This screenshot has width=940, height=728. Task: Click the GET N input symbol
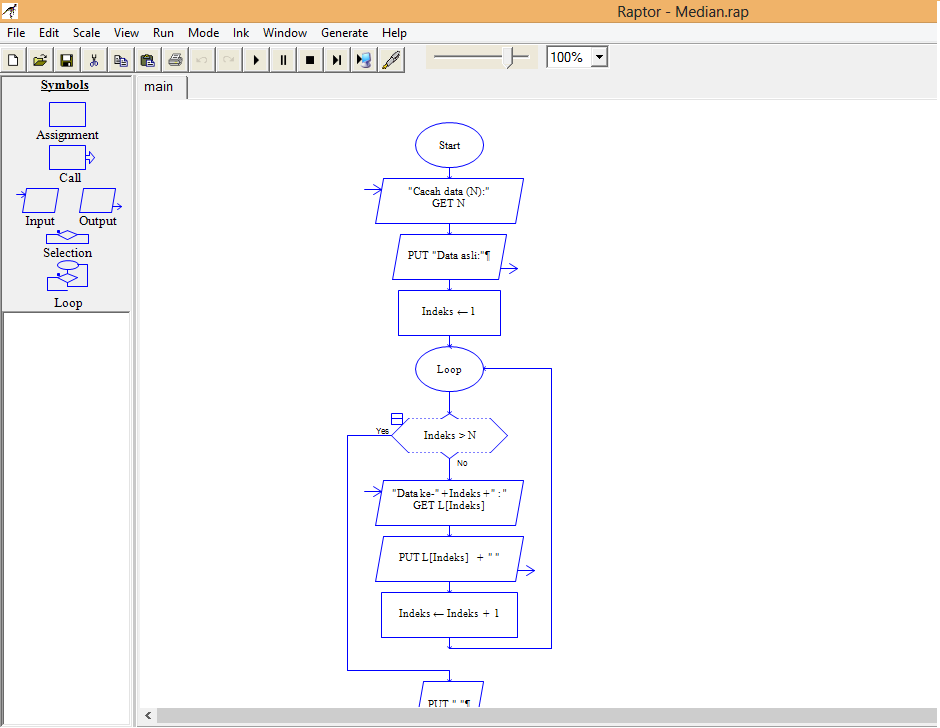point(449,200)
